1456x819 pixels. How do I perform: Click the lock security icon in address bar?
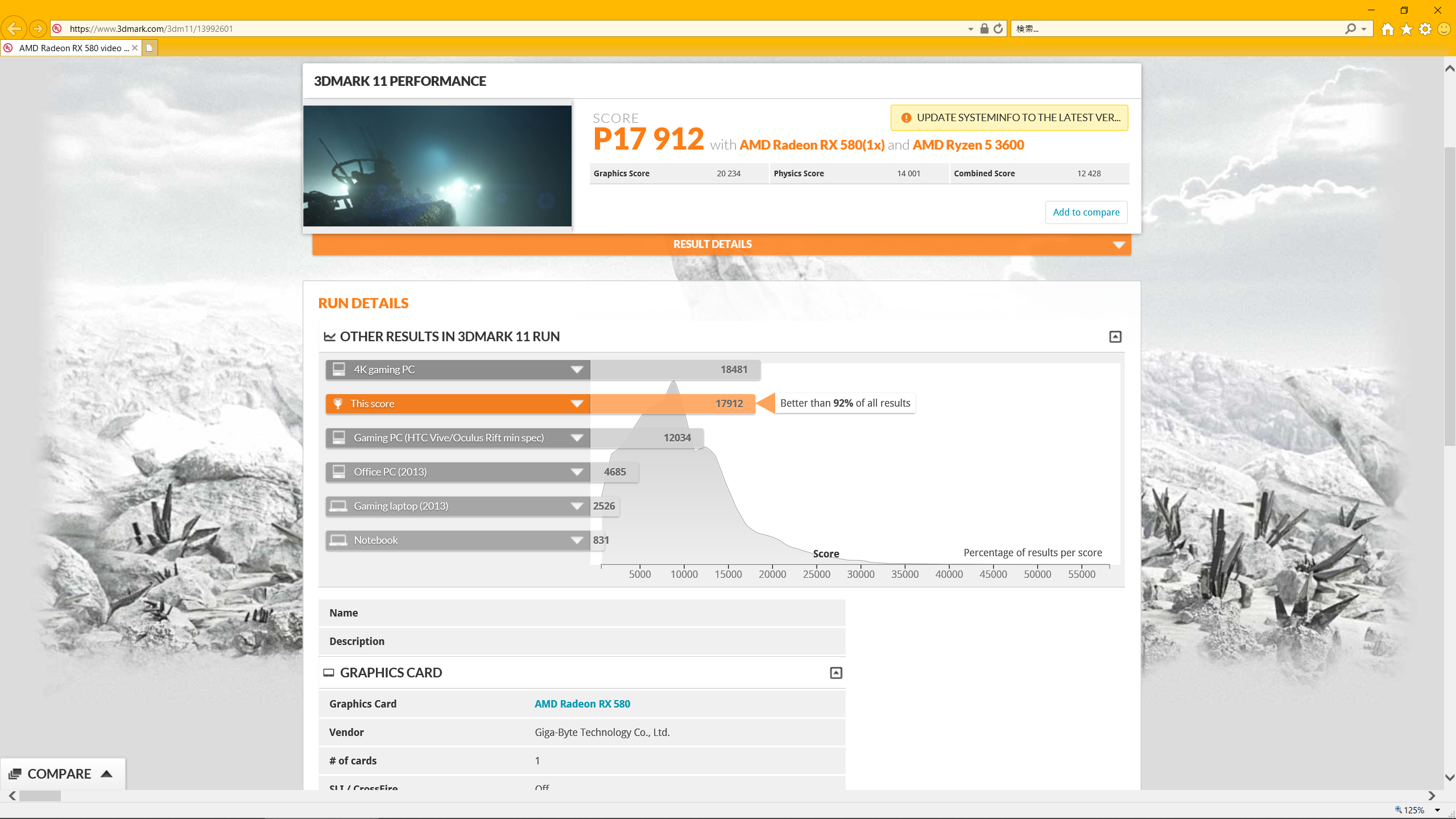point(984,28)
